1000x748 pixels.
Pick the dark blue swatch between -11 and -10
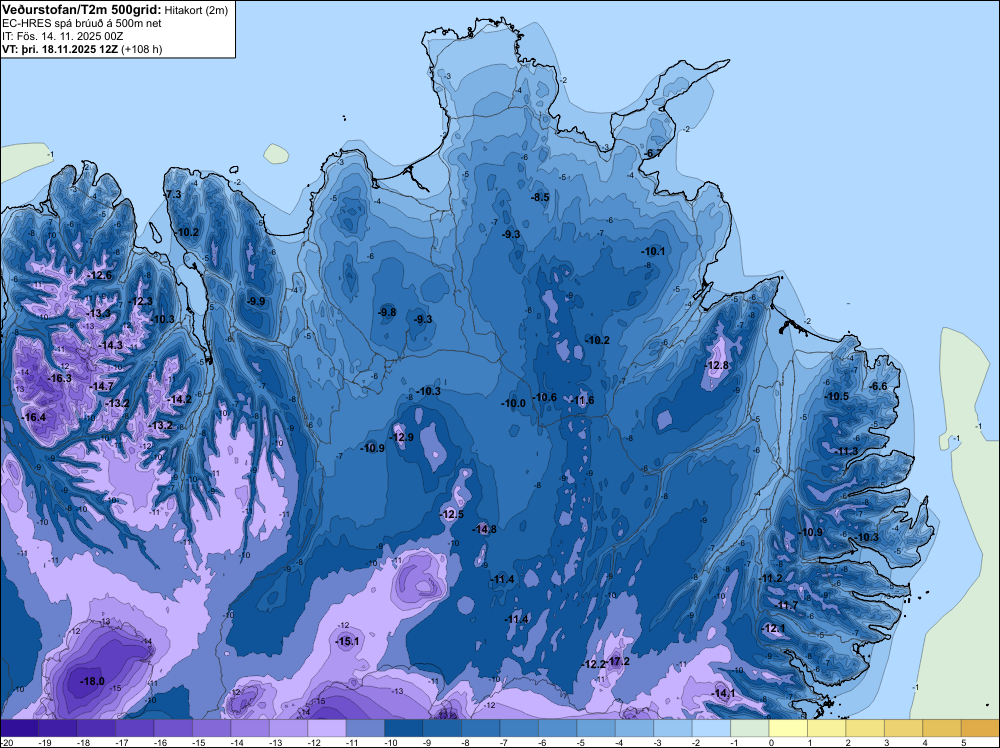click(365, 728)
